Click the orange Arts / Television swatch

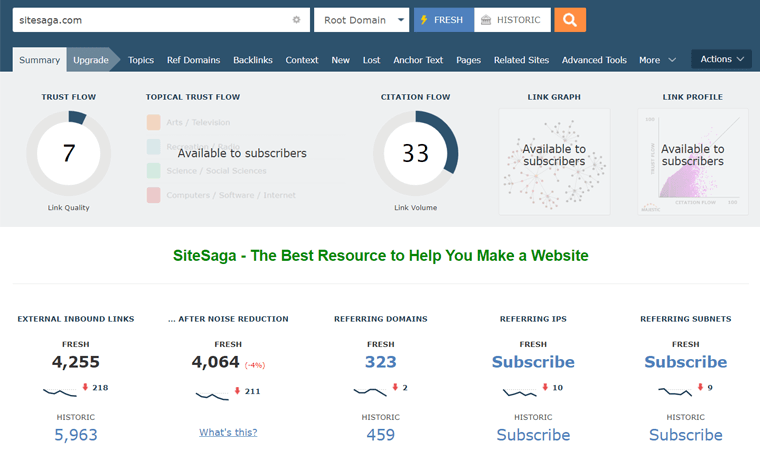pyautogui.click(x=154, y=122)
